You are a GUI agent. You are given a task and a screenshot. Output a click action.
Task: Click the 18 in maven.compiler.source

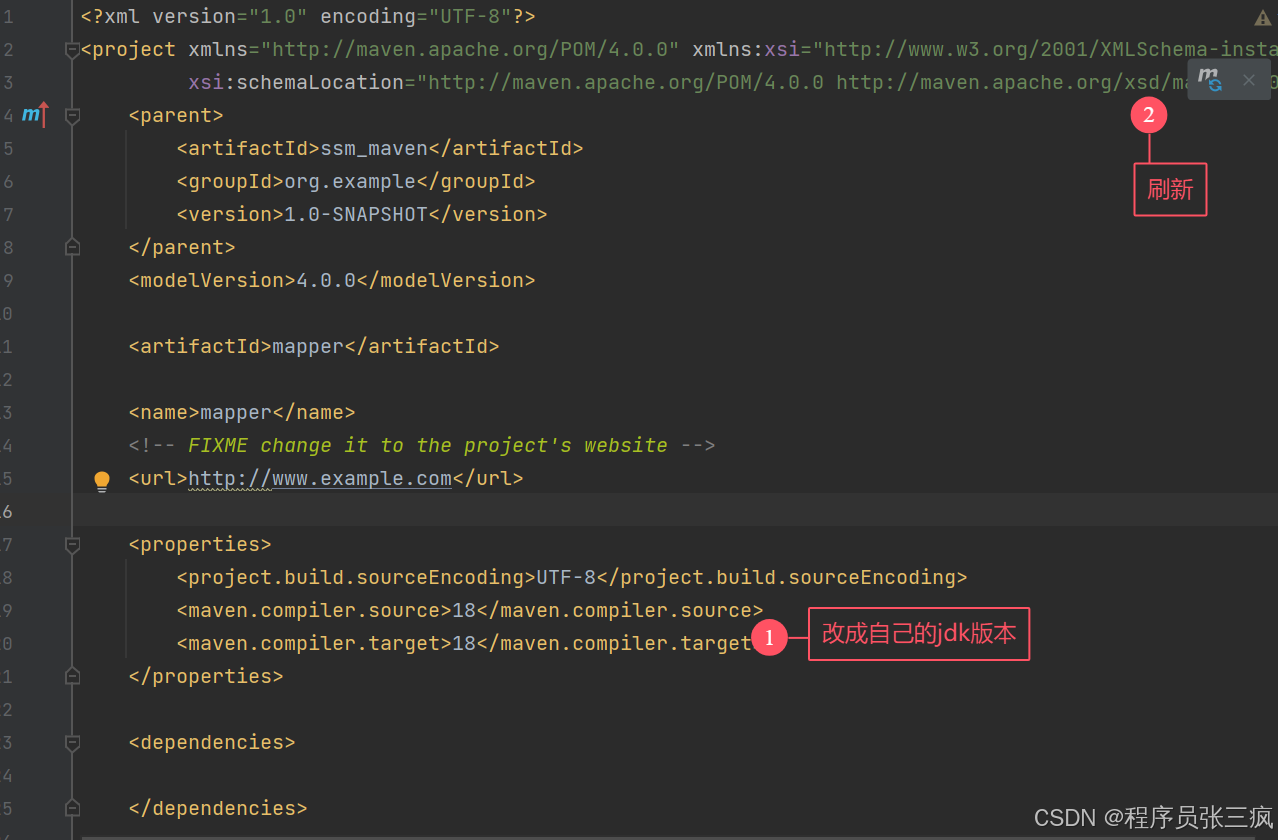464,610
